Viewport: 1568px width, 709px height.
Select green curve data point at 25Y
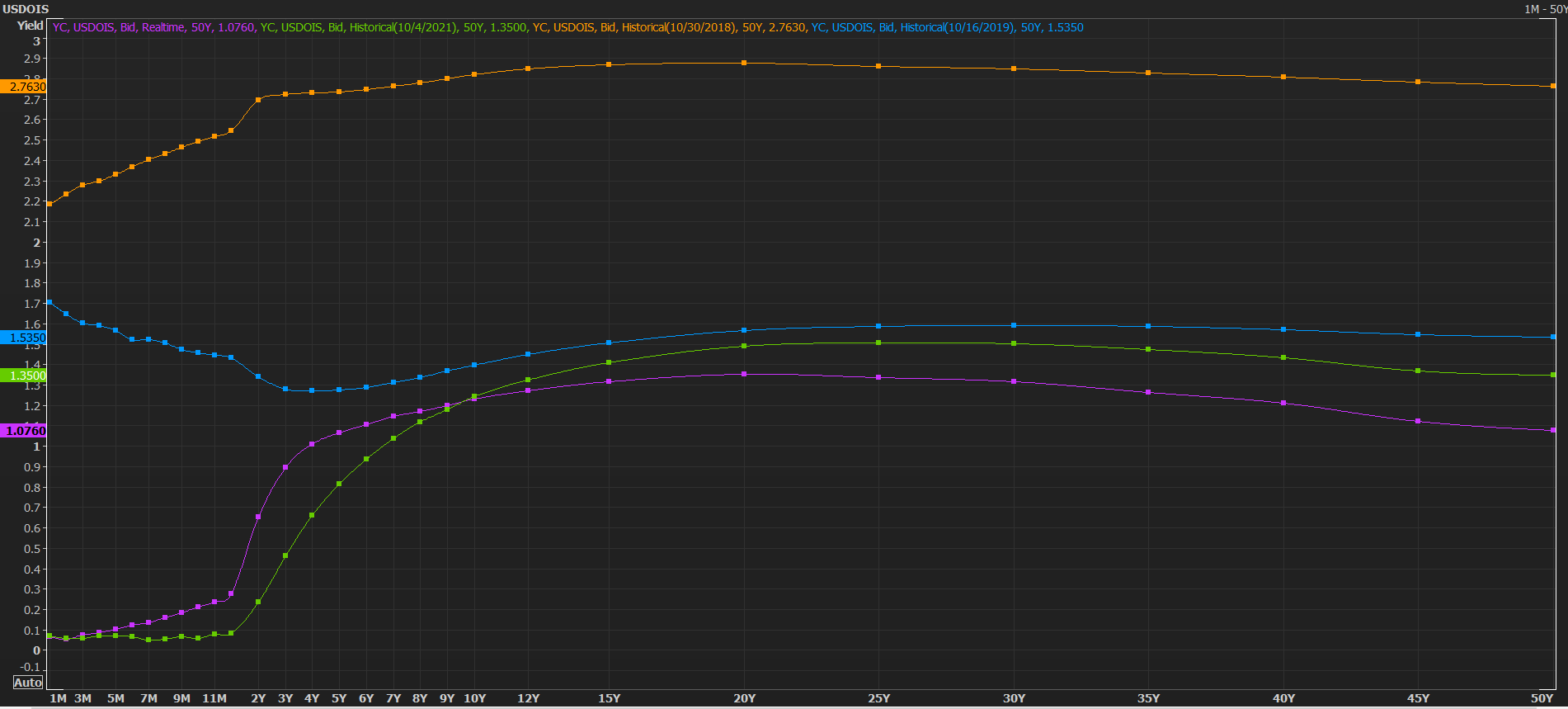tap(878, 343)
